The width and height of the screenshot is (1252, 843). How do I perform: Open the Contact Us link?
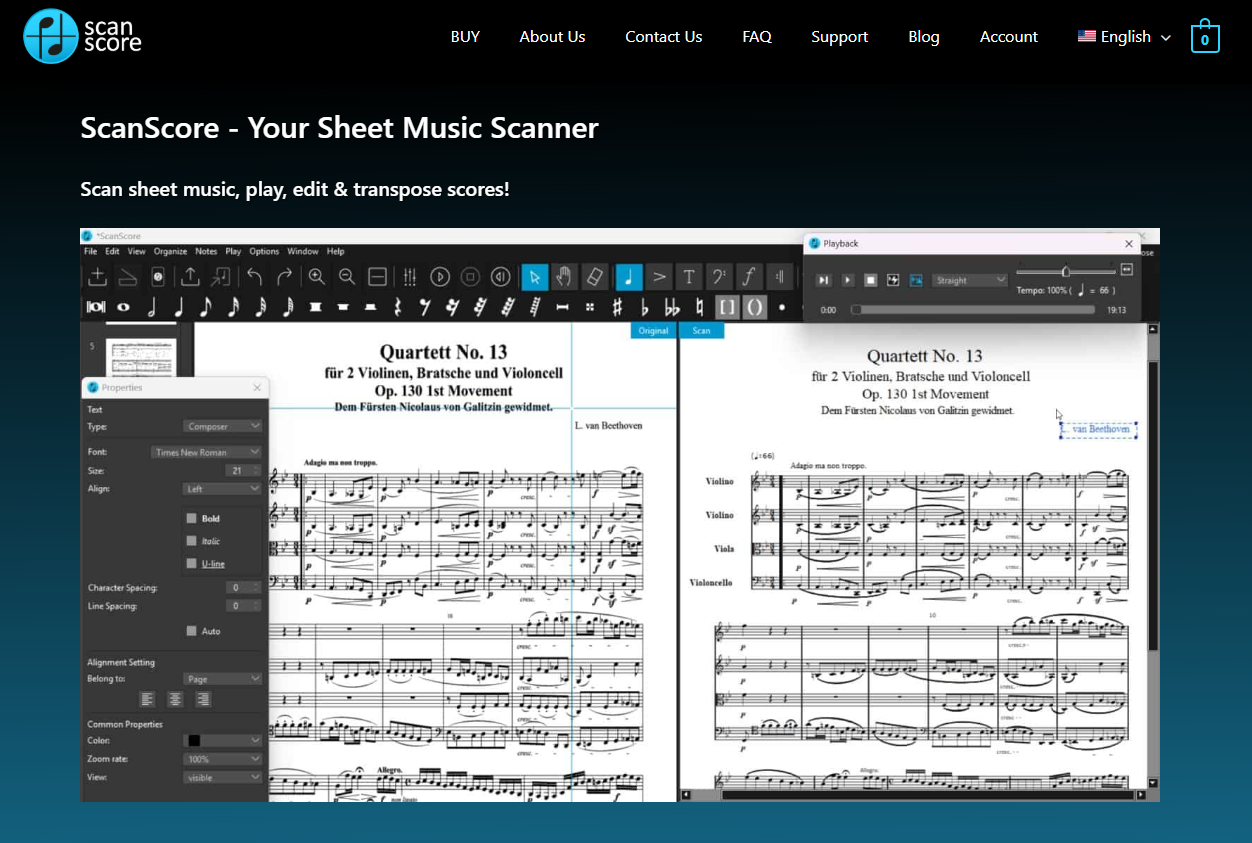[x=664, y=37]
